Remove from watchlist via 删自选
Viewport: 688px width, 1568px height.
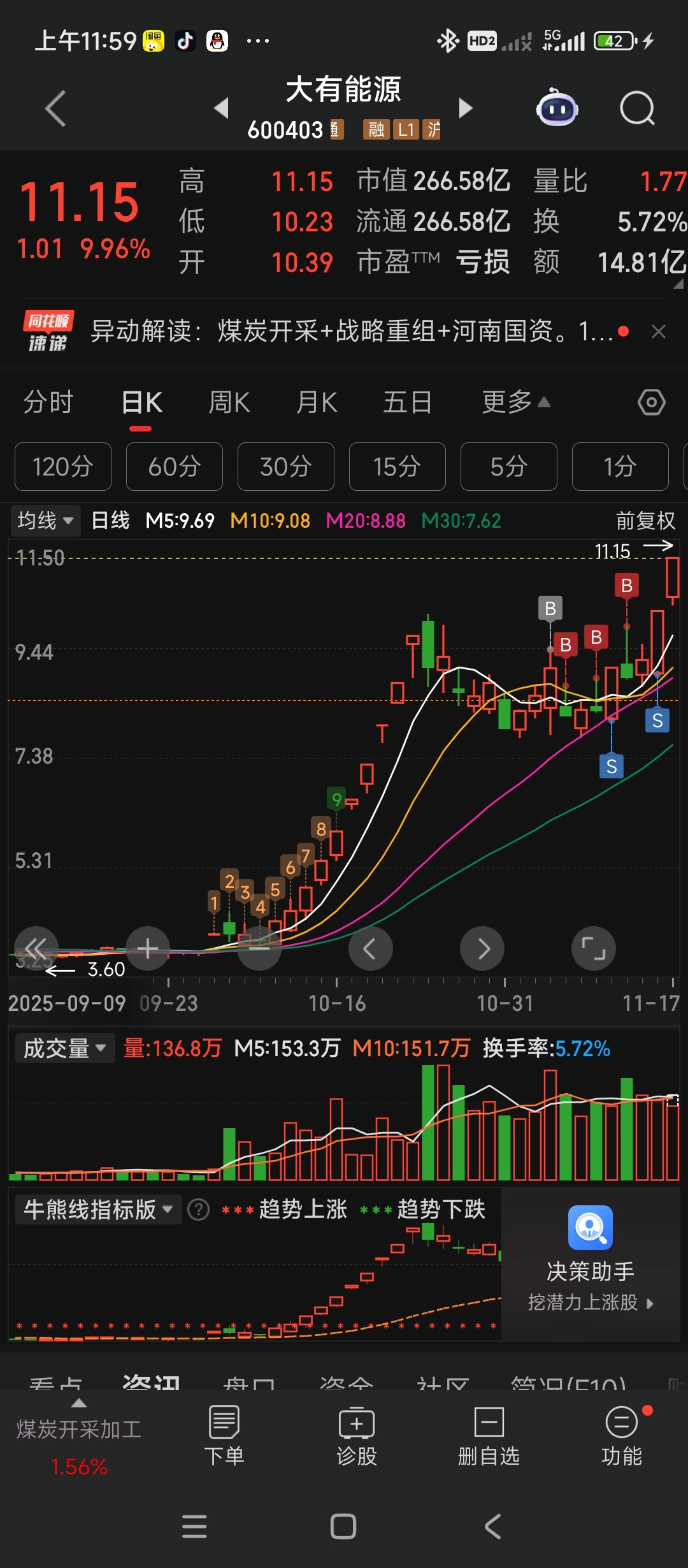489,1435
